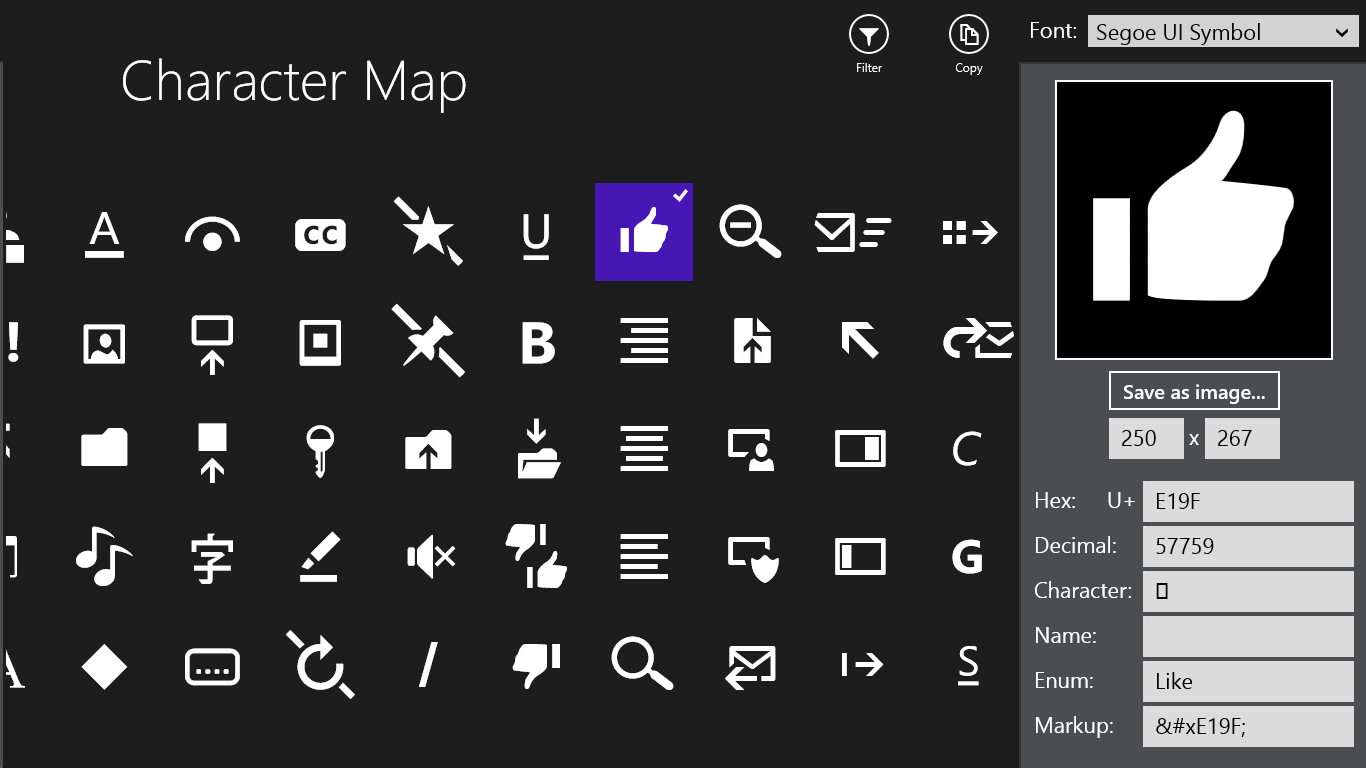Click the image height field showing 267
The height and width of the screenshot is (768, 1366).
pyautogui.click(x=1242, y=439)
